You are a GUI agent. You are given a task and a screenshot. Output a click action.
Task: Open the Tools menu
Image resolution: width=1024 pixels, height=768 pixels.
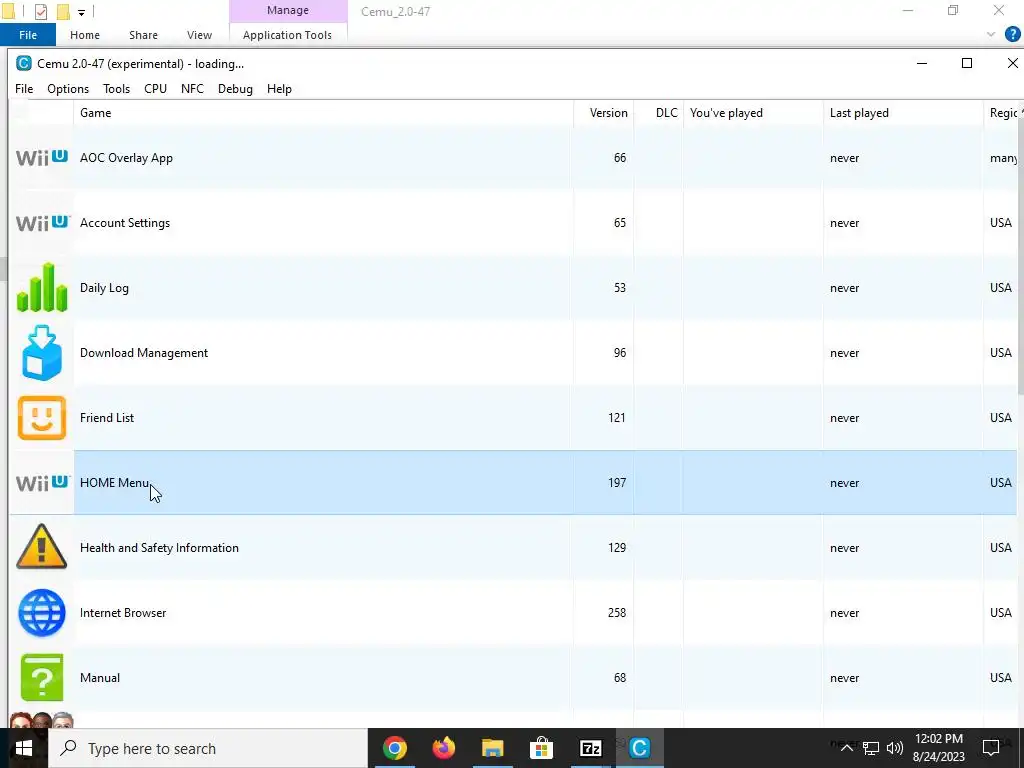(x=116, y=89)
